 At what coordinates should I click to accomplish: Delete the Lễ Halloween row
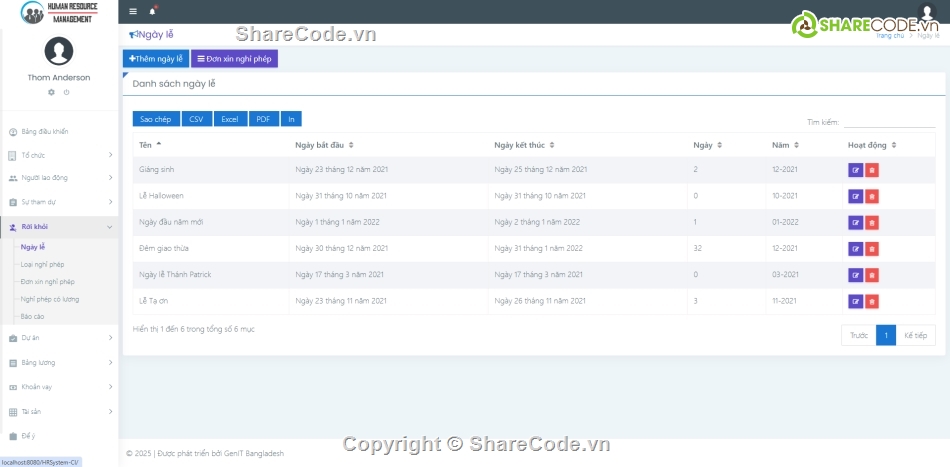(x=872, y=196)
